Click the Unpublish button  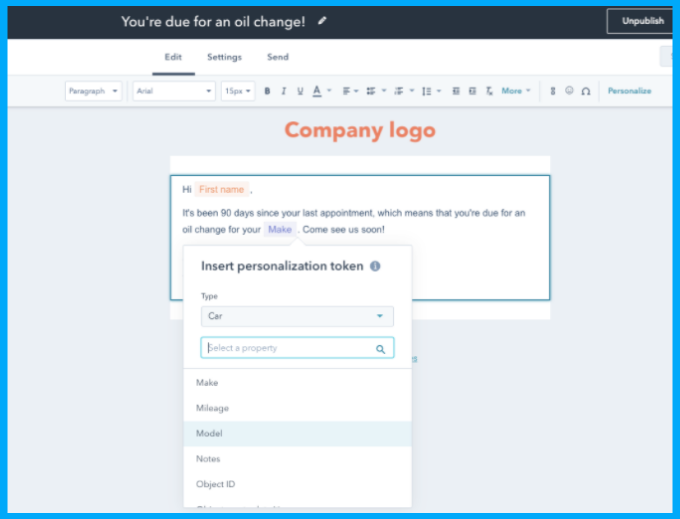[x=642, y=21]
